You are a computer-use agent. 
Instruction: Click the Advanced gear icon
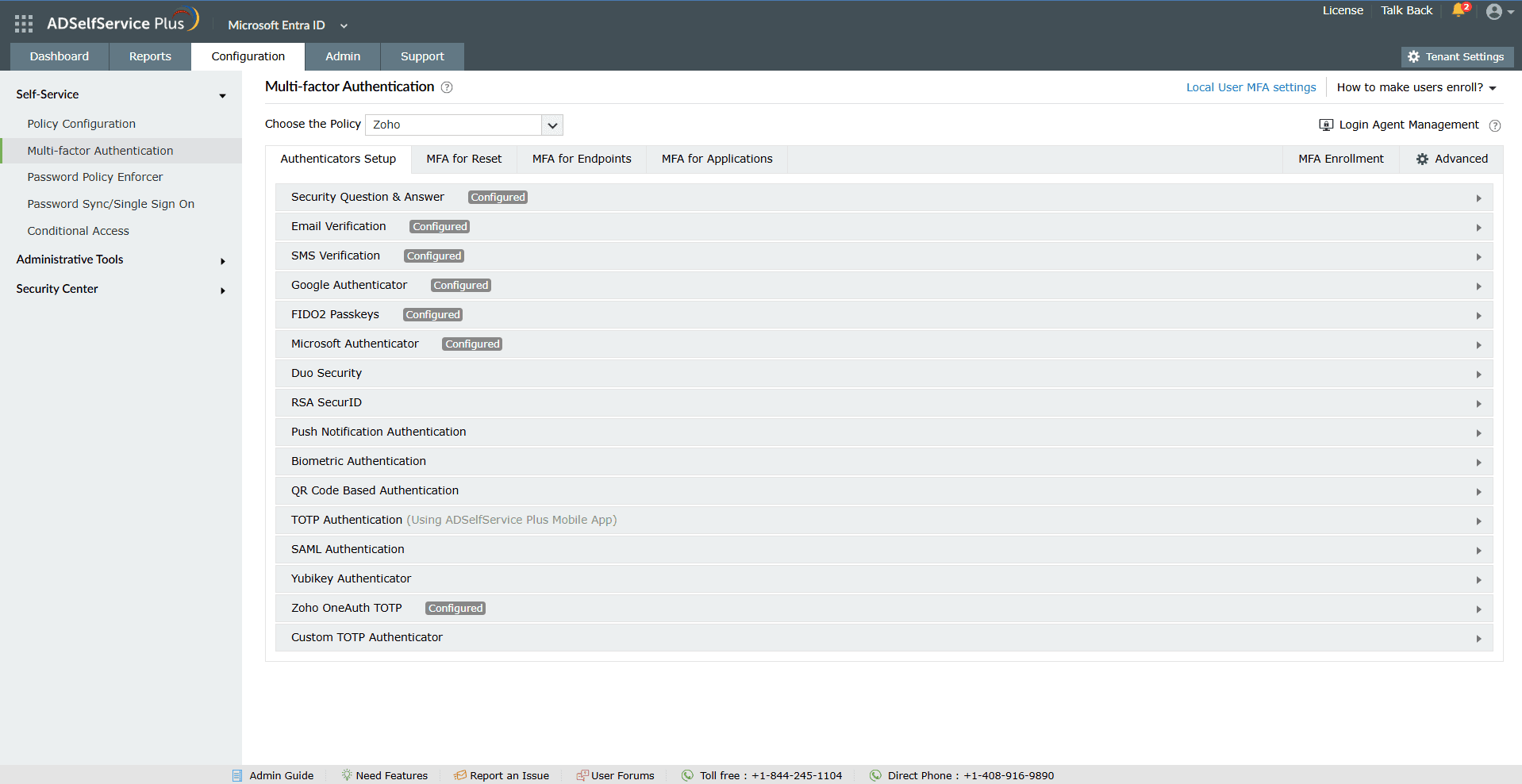coord(1423,159)
